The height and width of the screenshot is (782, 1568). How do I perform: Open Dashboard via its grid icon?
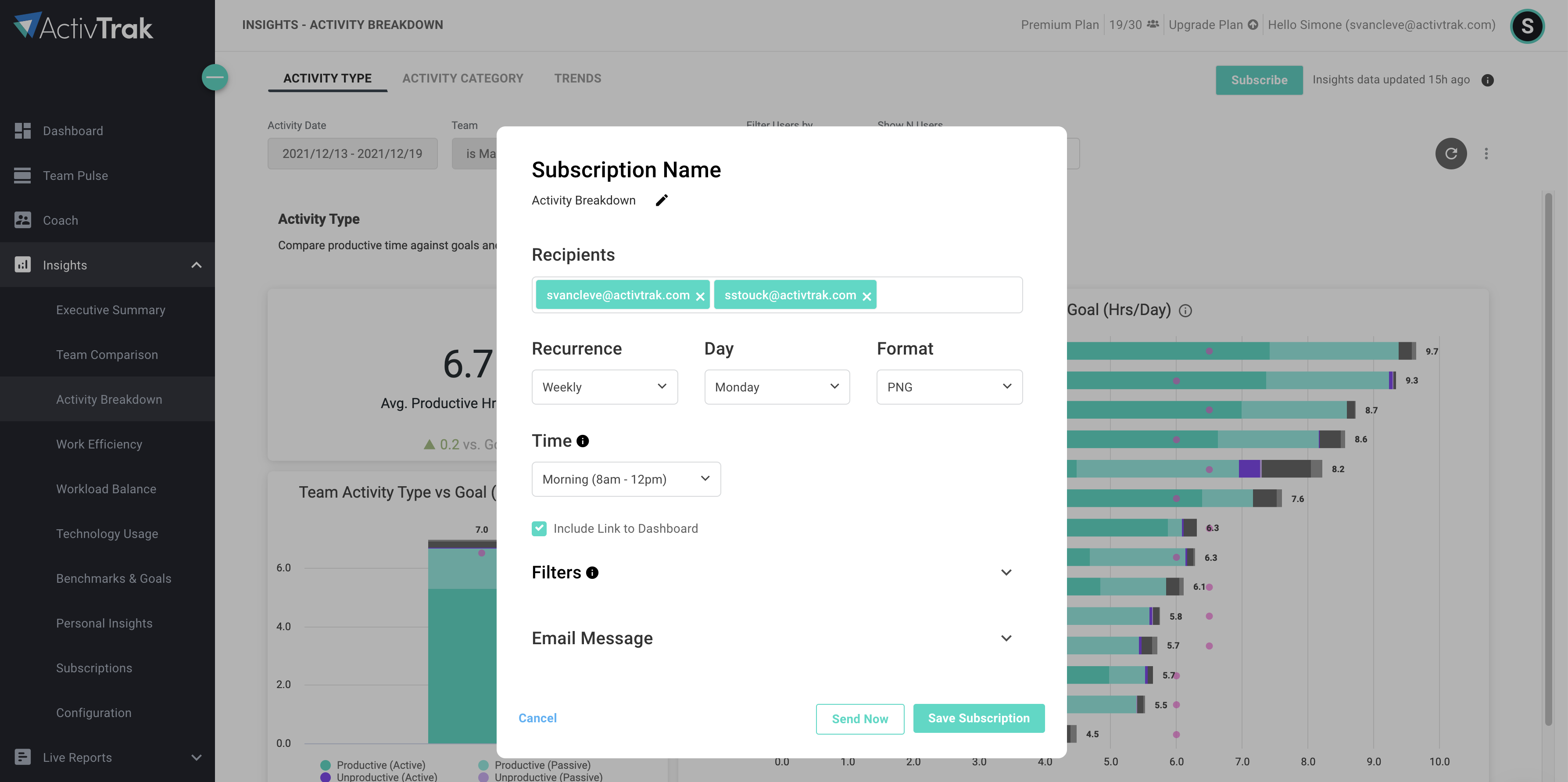pyautogui.click(x=22, y=130)
